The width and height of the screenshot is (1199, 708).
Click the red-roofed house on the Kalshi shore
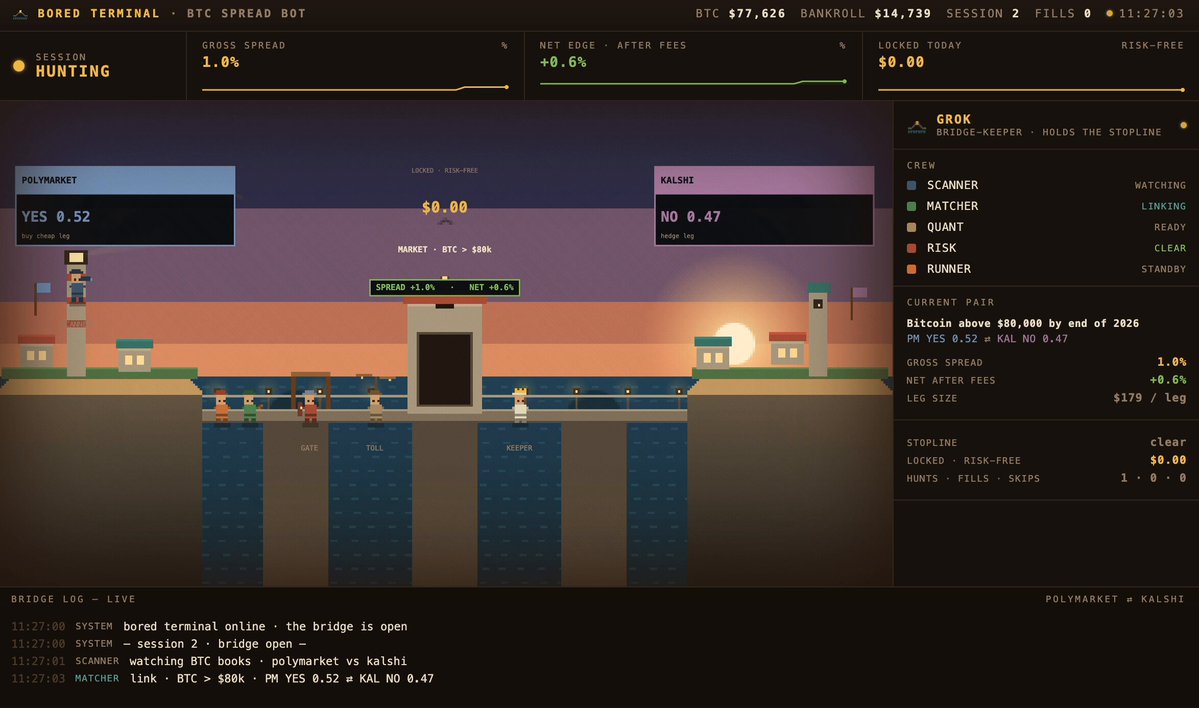(x=788, y=349)
